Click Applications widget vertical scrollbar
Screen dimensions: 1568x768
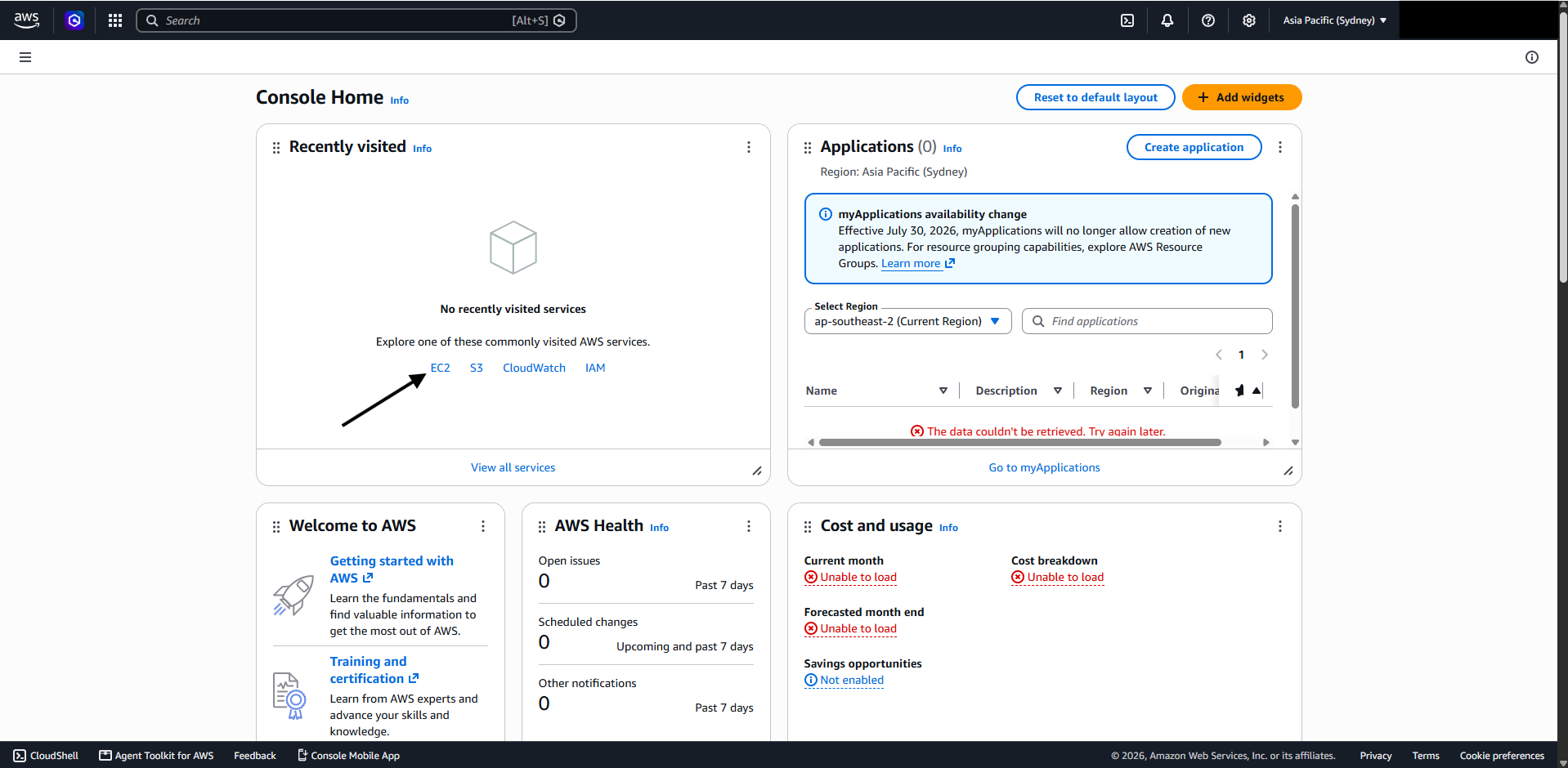click(1295, 306)
